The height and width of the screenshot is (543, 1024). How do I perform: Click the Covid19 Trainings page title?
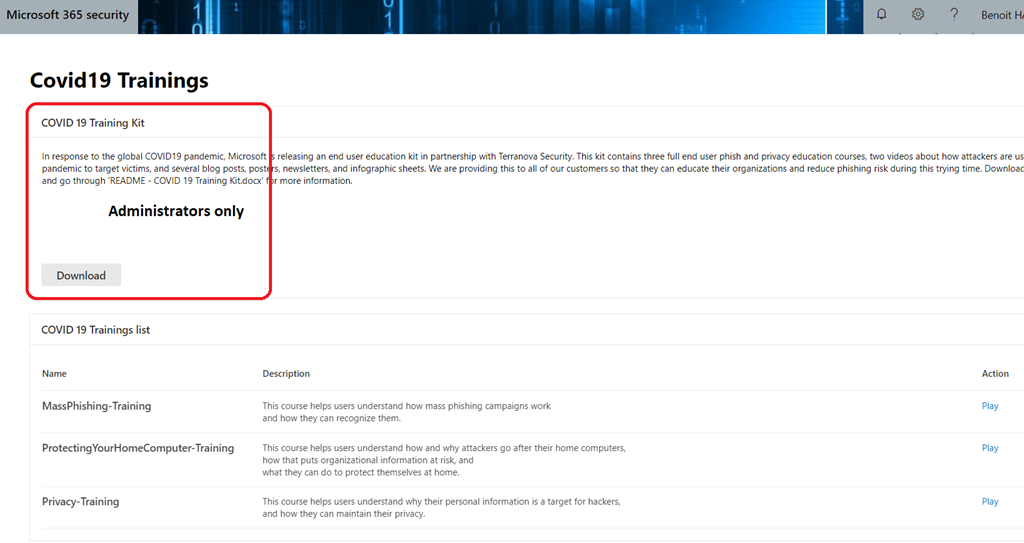click(119, 80)
